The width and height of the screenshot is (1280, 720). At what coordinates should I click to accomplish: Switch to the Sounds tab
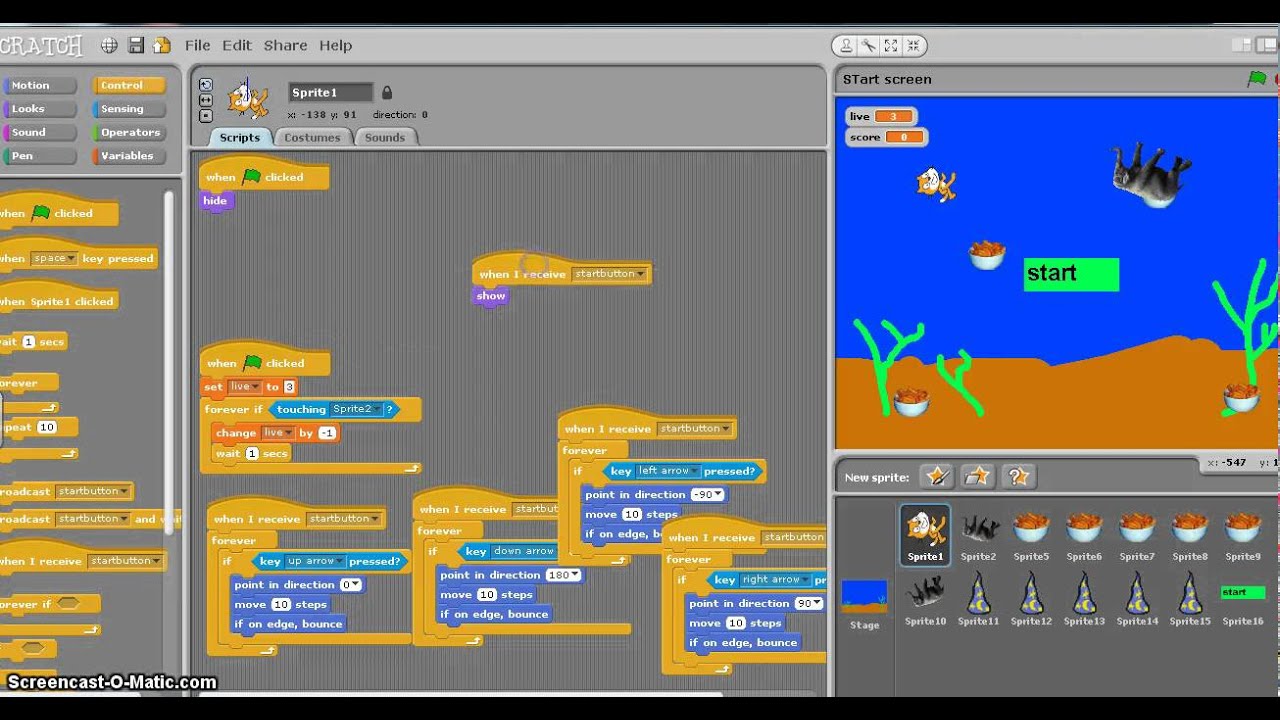pos(385,138)
